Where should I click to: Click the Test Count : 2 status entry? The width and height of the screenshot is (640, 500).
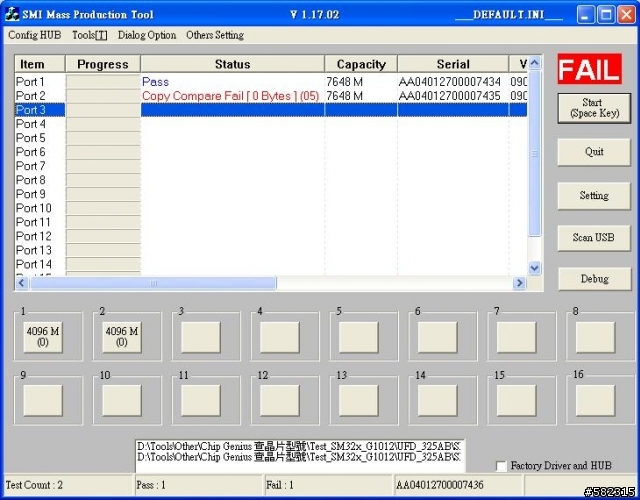tap(34, 485)
